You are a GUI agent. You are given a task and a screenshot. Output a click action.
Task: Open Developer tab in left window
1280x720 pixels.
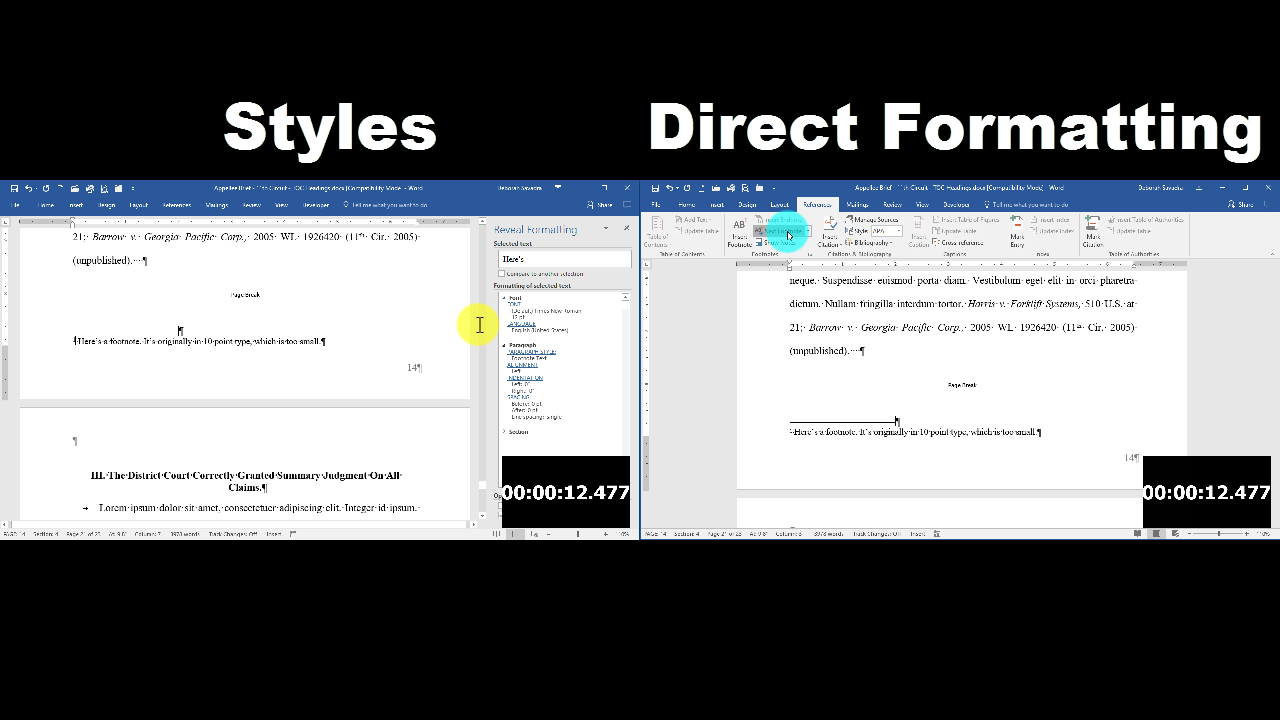pos(315,205)
